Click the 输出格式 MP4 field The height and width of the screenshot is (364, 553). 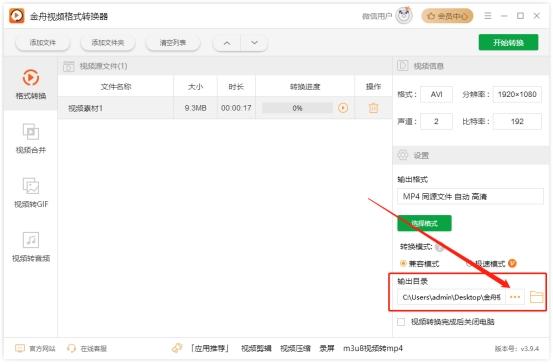tap(470, 196)
